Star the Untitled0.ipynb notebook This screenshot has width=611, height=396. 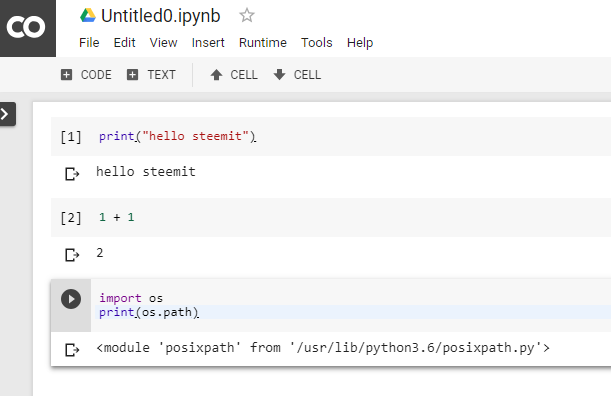247,16
